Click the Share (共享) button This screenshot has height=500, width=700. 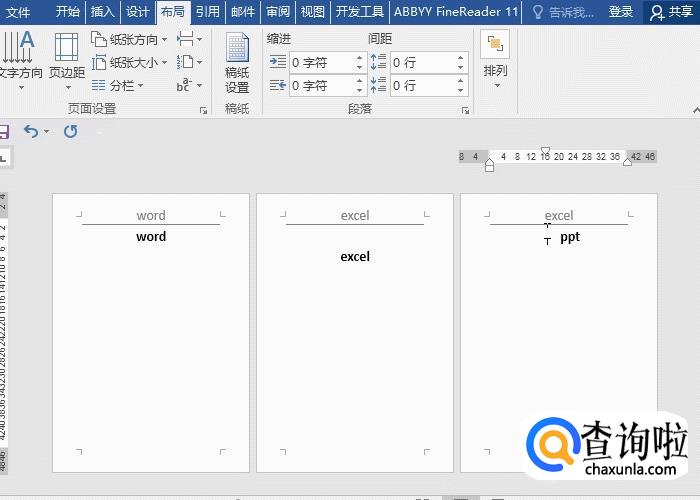pos(671,12)
